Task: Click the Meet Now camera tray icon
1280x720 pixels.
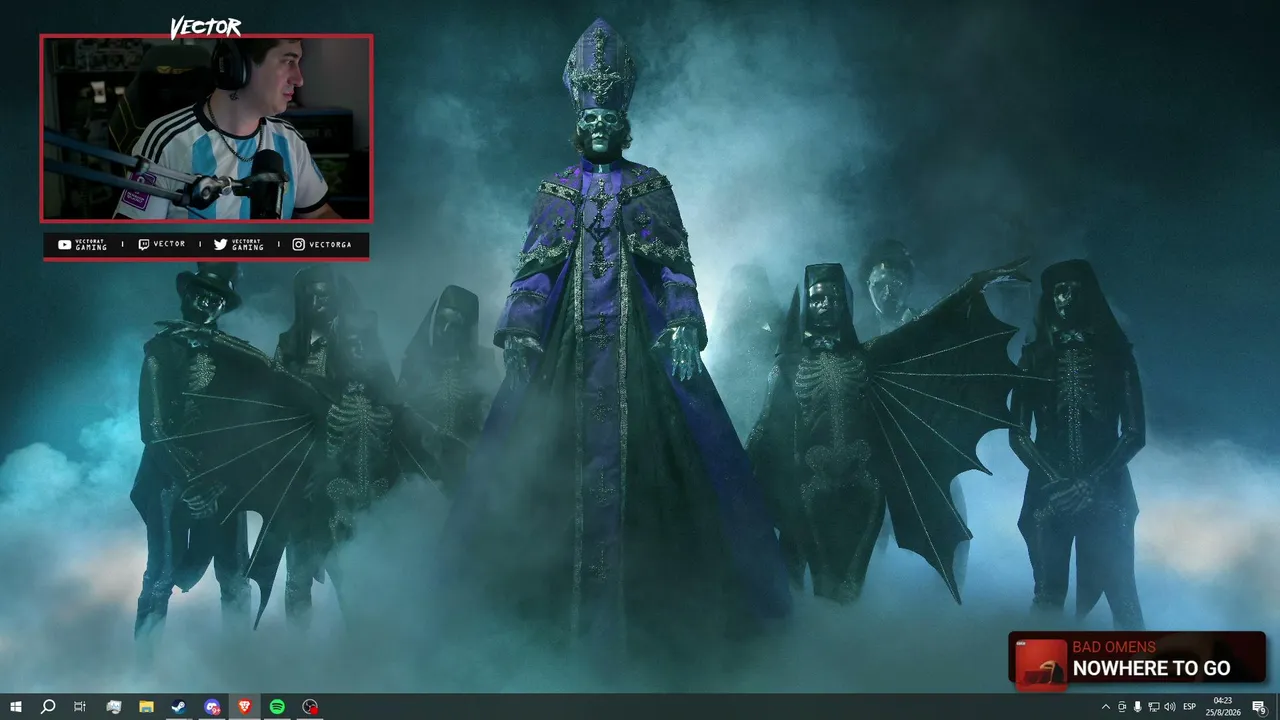Action: (1122, 707)
